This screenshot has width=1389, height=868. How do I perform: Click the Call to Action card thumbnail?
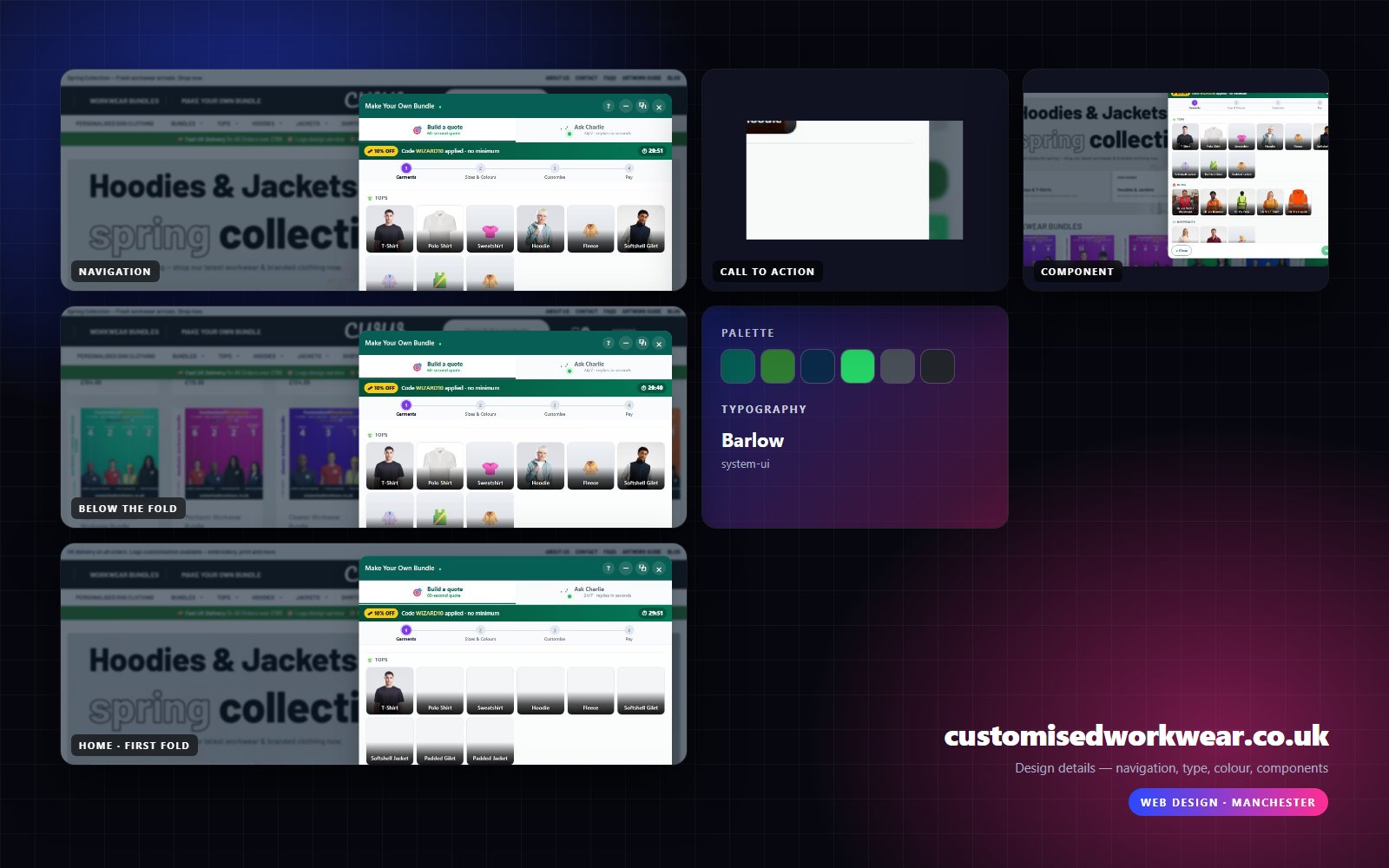[854, 180]
